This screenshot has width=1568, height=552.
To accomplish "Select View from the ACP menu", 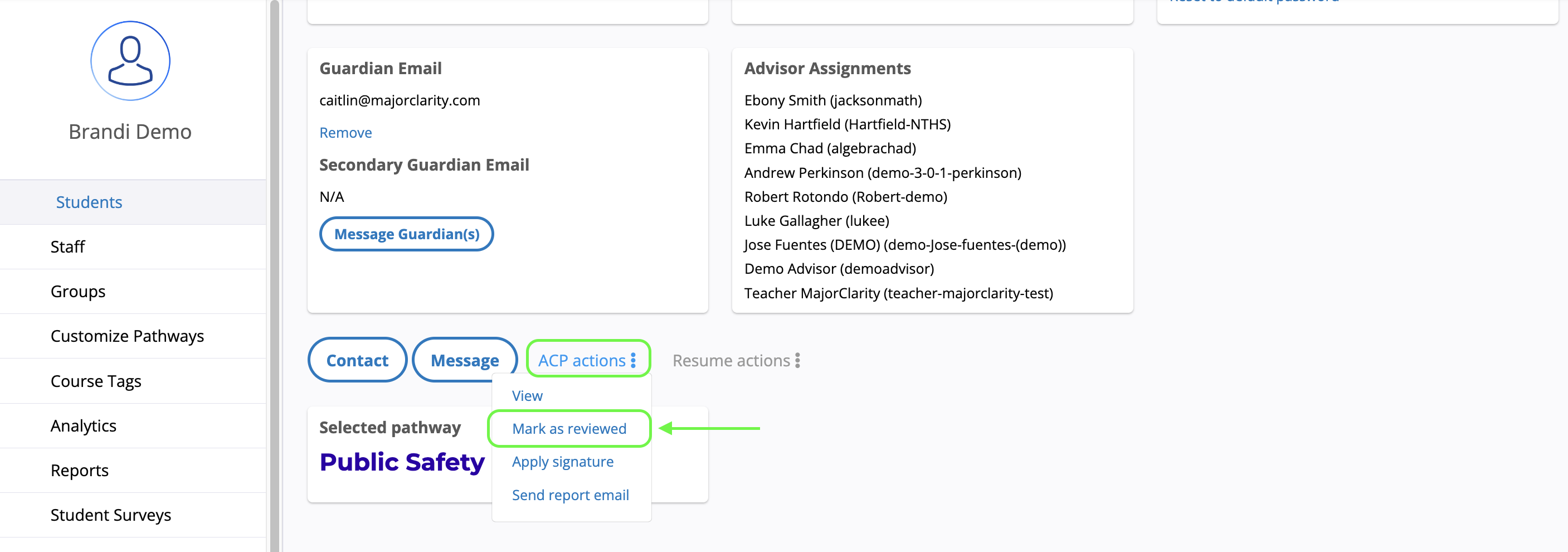I will [527, 396].
